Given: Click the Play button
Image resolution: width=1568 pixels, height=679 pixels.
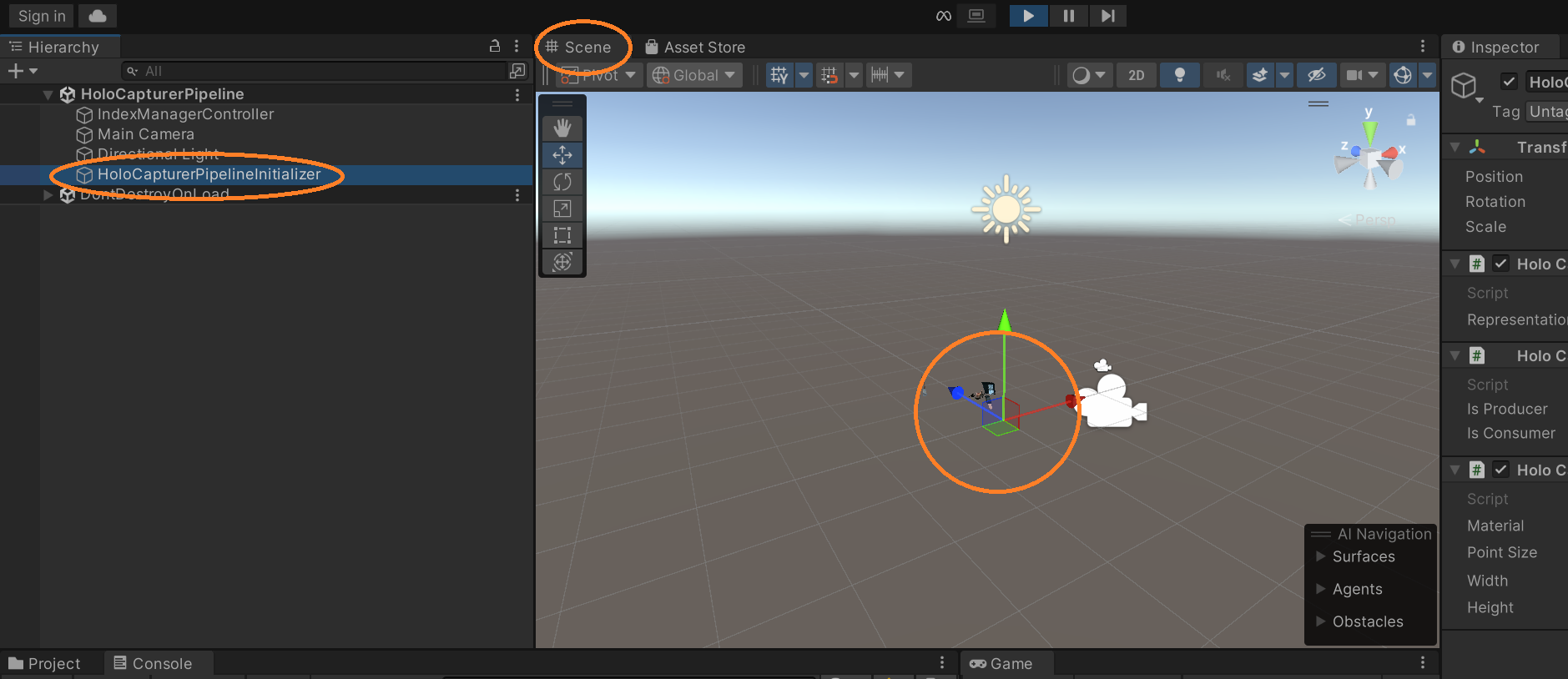Looking at the screenshot, I should pos(1028,16).
